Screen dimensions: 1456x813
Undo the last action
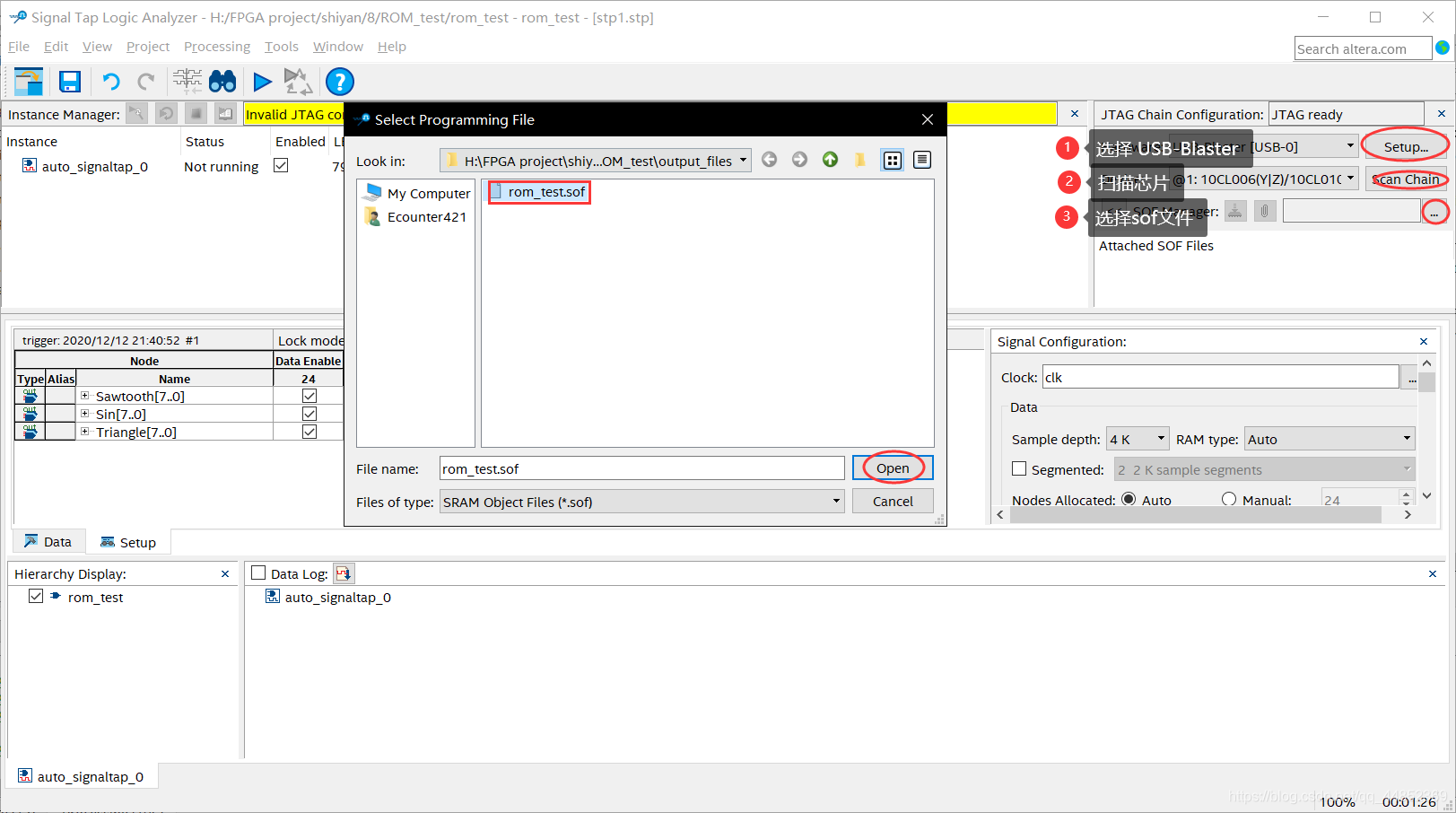[110, 82]
